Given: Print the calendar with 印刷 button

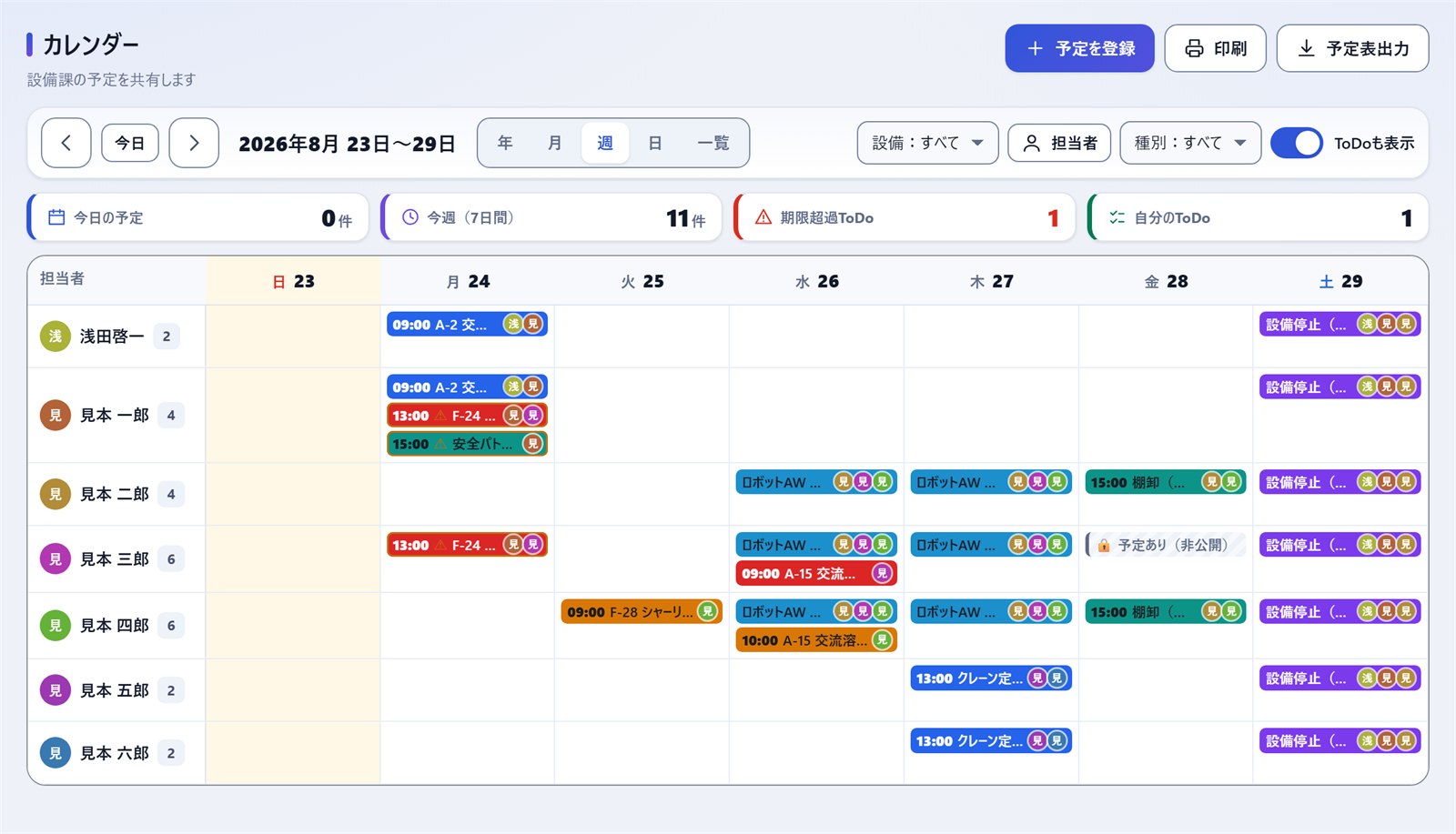Looking at the screenshot, I should [x=1215, y=48].
